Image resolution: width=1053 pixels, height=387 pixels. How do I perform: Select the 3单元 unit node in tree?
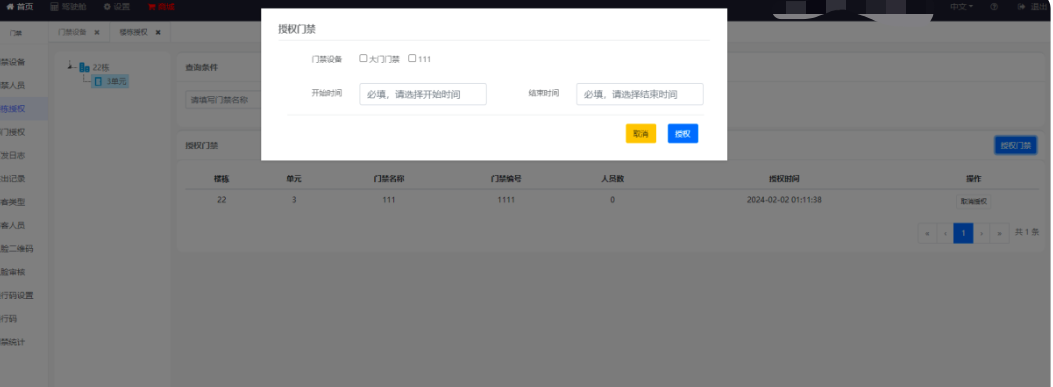pyautogui.click(x=110, y=82)
